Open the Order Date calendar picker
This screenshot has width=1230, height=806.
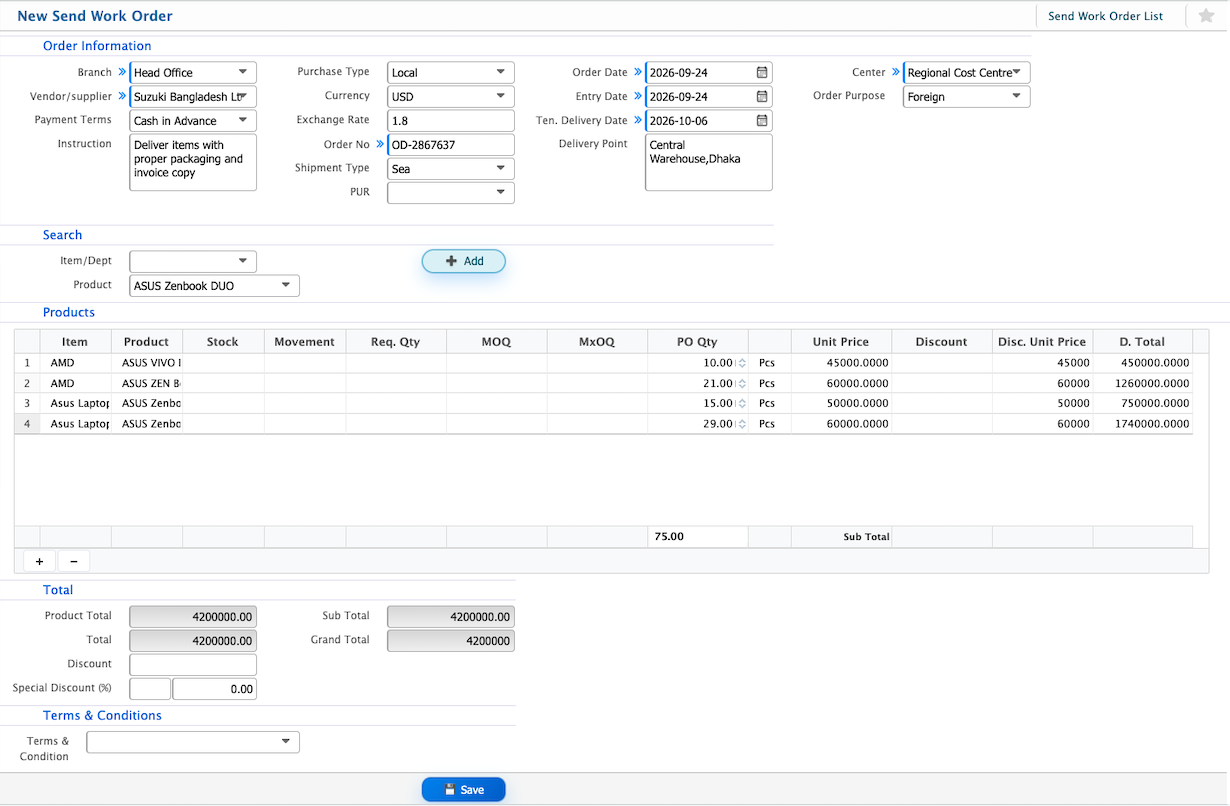pos(762,73)
